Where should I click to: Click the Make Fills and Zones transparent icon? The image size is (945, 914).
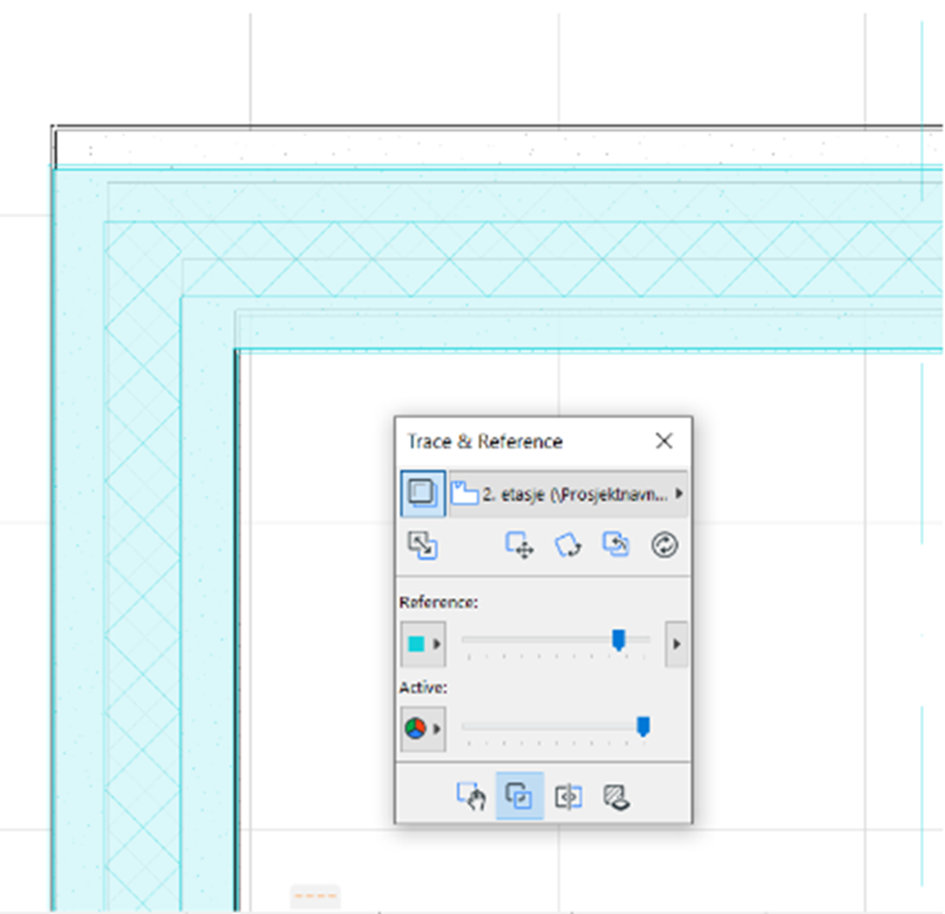[x=617, y=797]
